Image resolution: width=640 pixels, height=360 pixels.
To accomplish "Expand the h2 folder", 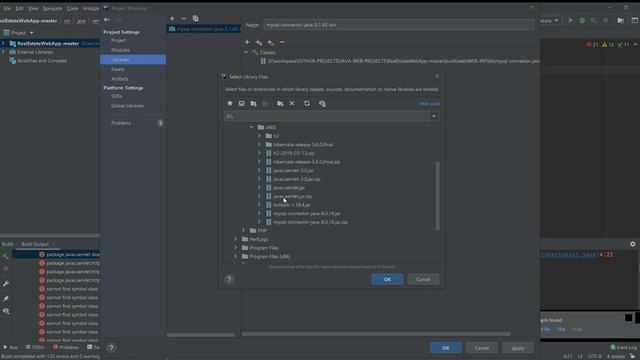I will coord(259,136).
